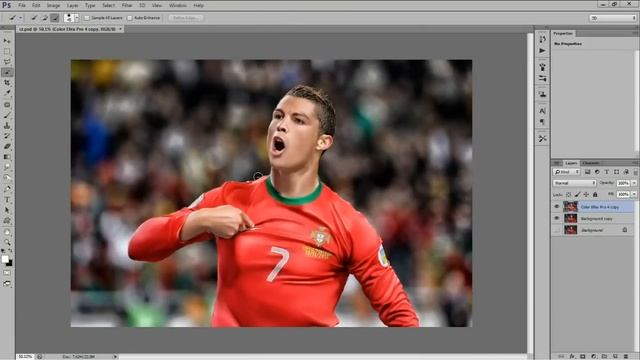Screen dimensions: 640x360
Task: Select the Quick Selection tool in toolbox
Action: click(x=7, y=72)
